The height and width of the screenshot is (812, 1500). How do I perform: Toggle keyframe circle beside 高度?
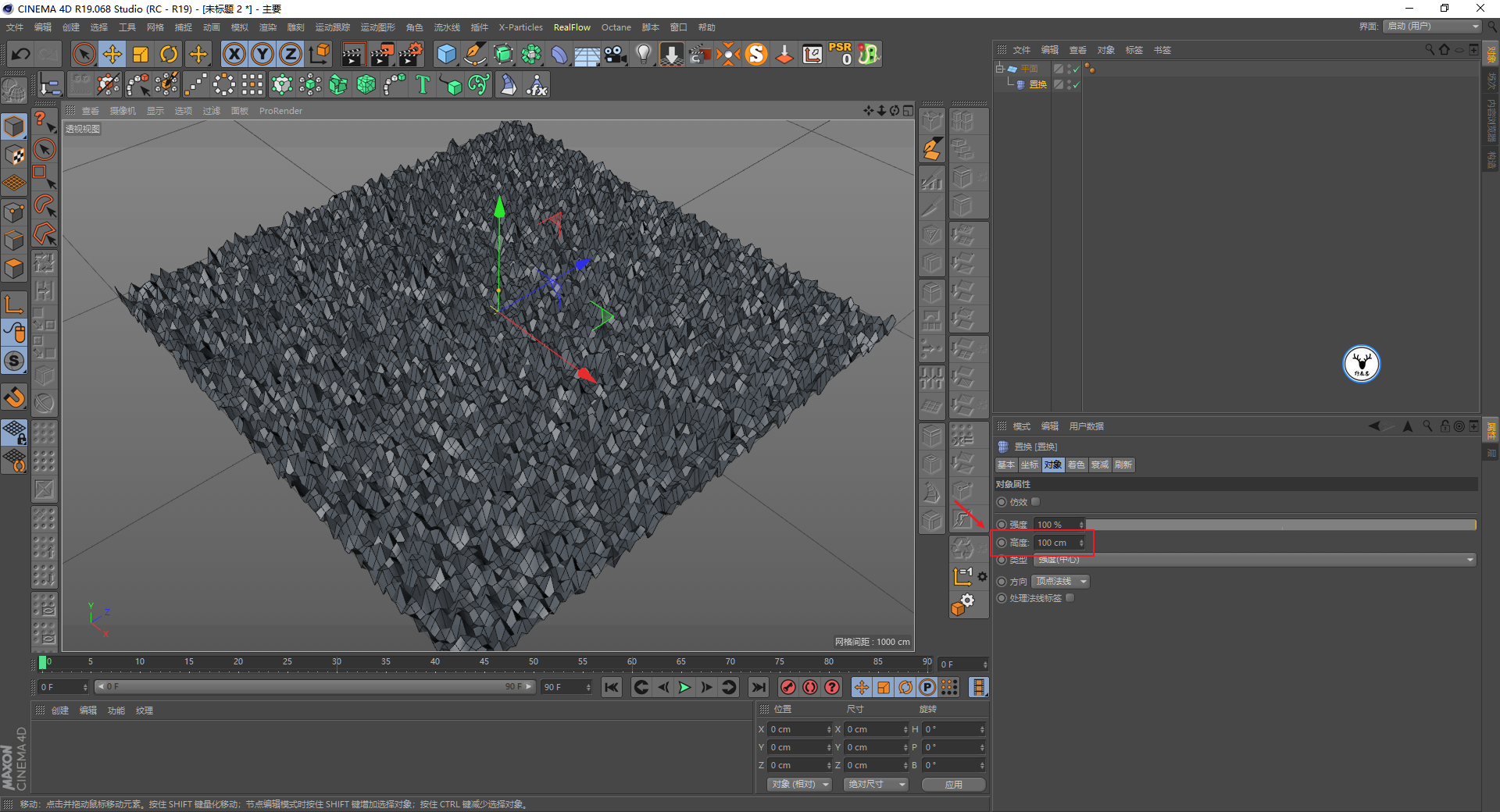(1002, 543)
